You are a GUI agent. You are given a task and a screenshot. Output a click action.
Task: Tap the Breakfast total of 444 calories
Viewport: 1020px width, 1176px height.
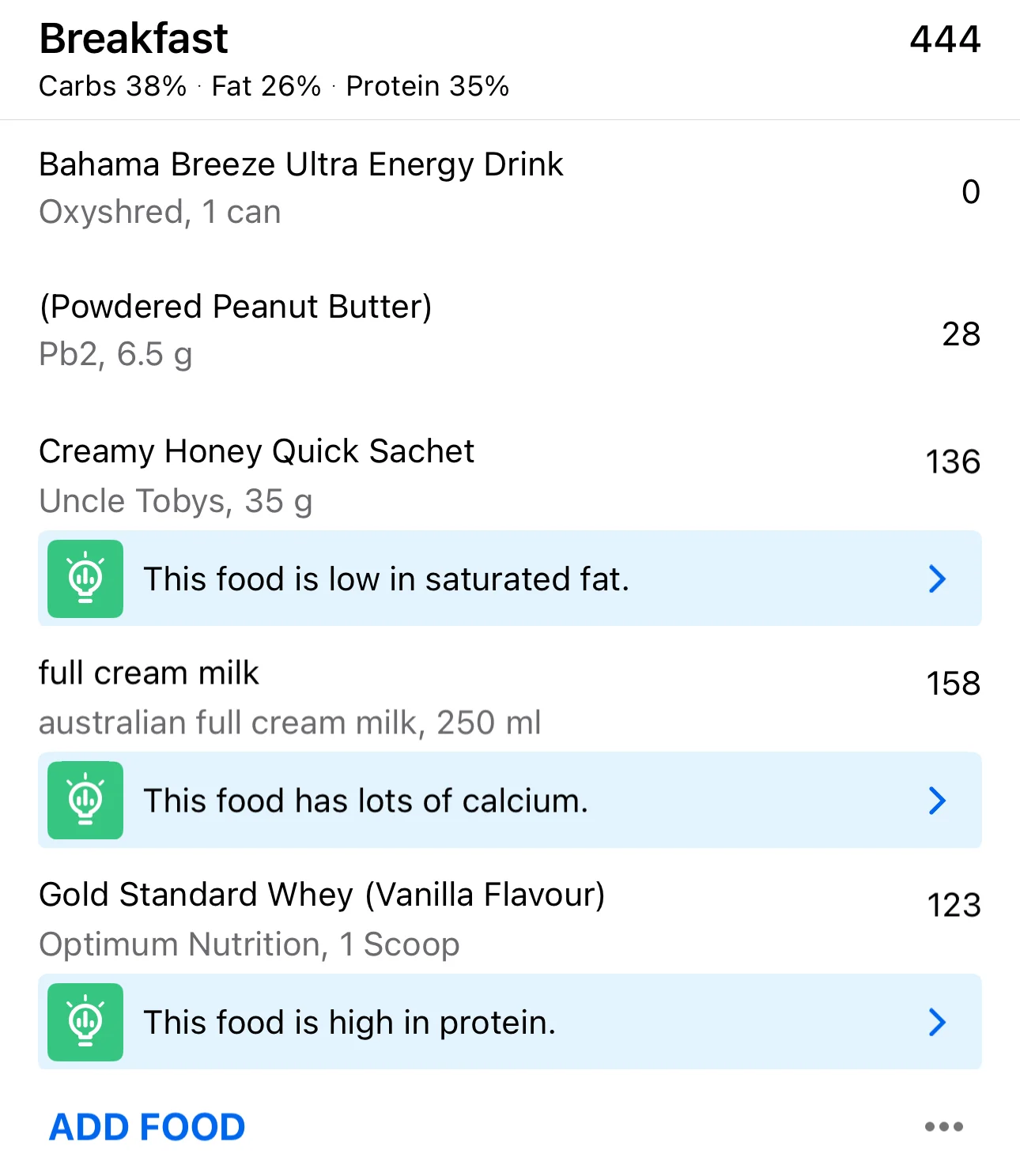click(x=944, y=39)
